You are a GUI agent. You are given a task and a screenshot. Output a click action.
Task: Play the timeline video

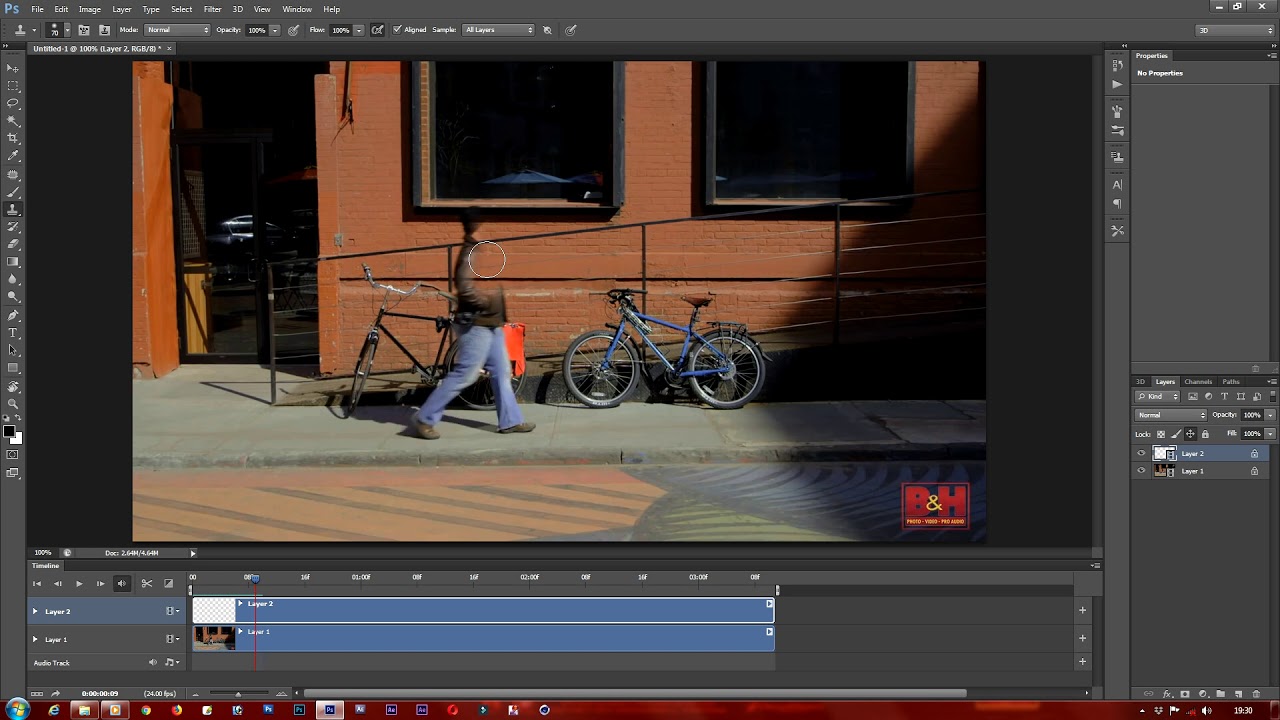[79, 583]
